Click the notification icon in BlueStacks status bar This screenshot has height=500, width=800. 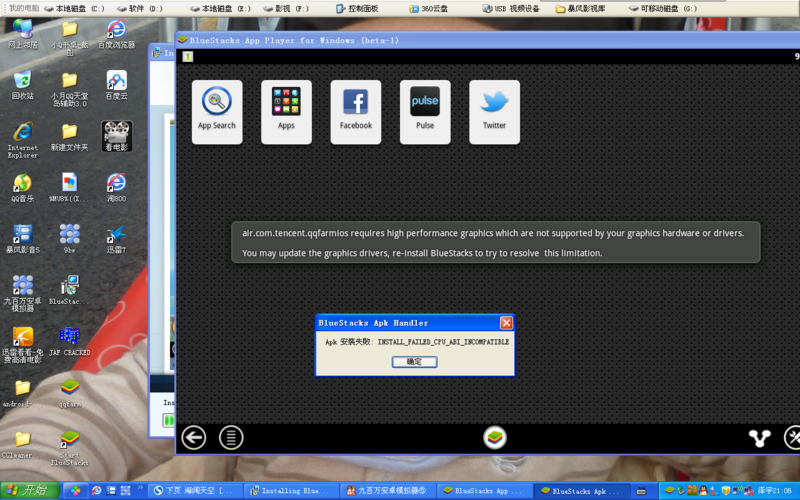pyautogui.click(x=188, y=57)
